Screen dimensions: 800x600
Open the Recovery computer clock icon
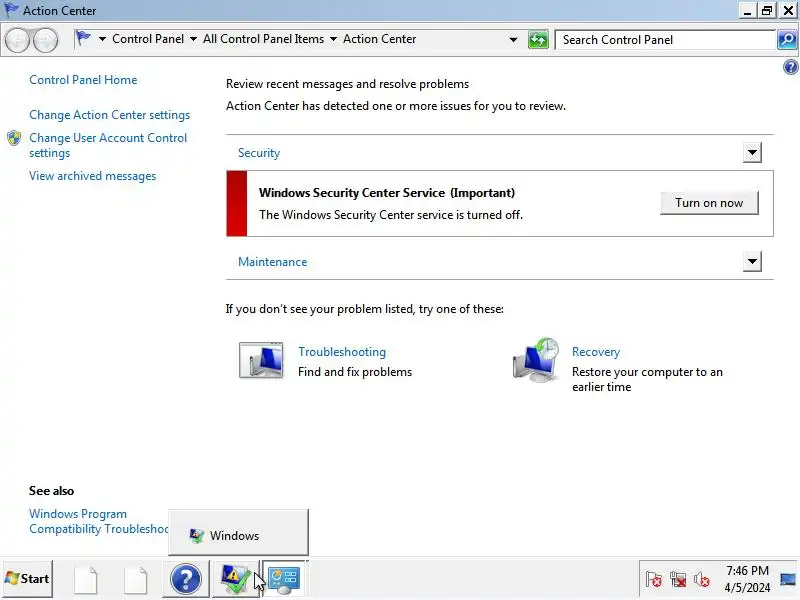point(536,360)
